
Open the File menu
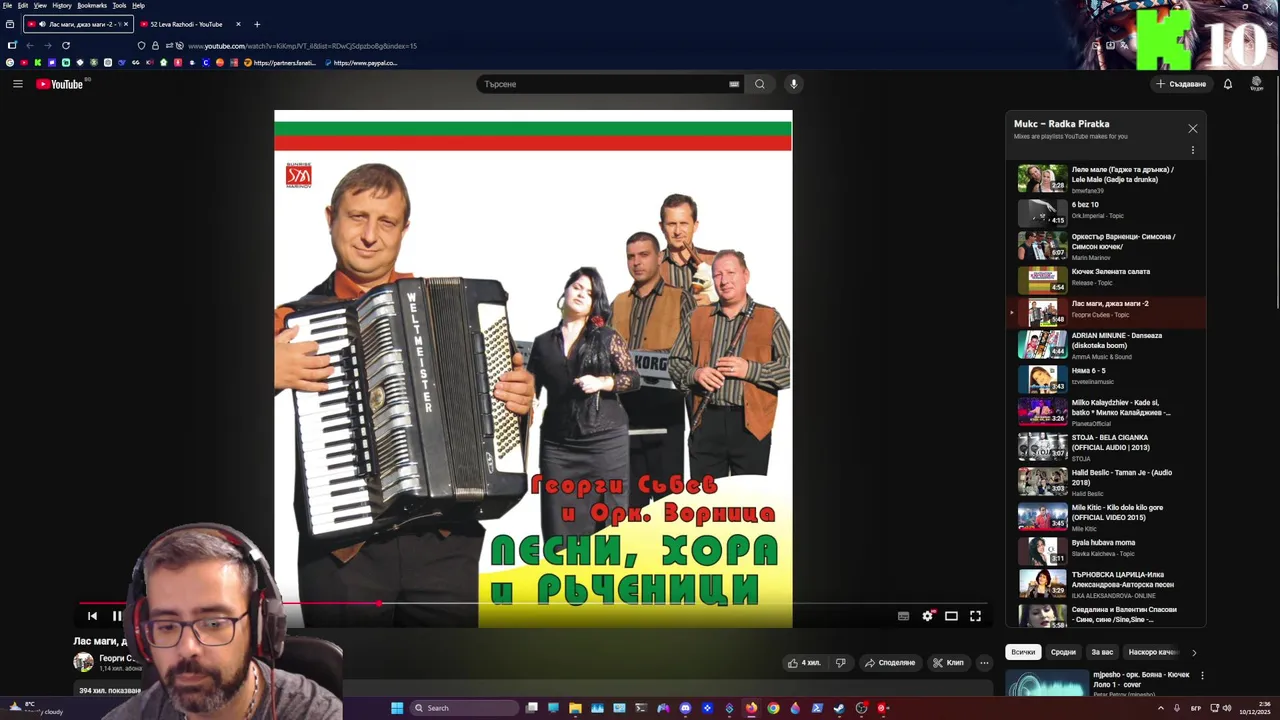pos(7,5)
